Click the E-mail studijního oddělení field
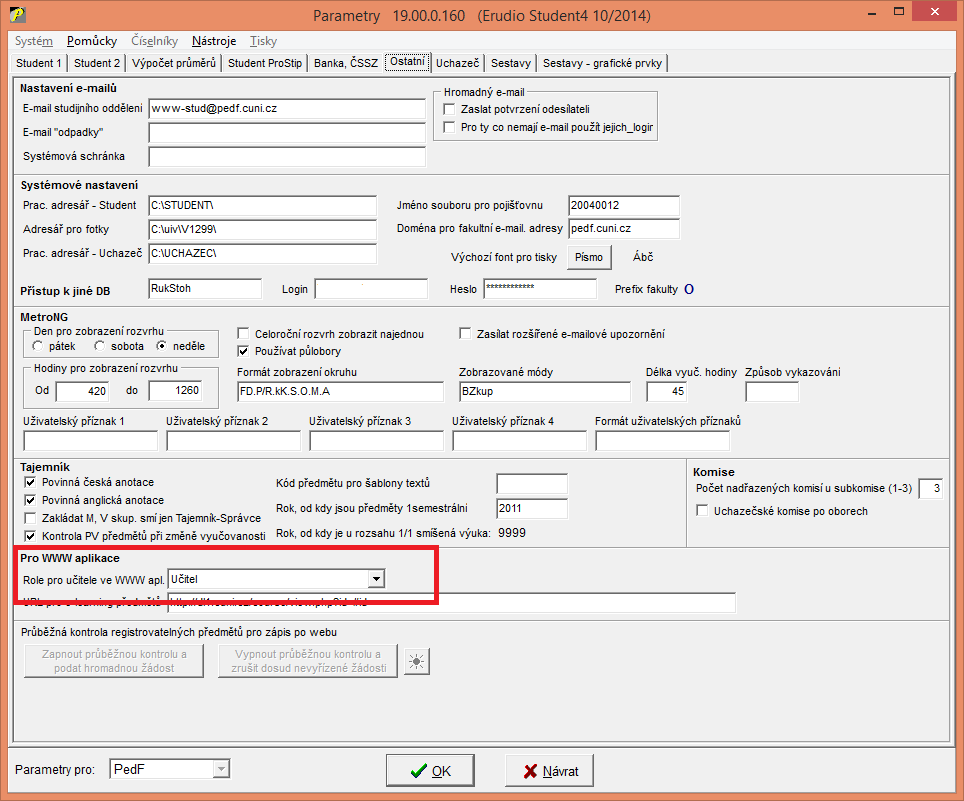 [286, 108]
